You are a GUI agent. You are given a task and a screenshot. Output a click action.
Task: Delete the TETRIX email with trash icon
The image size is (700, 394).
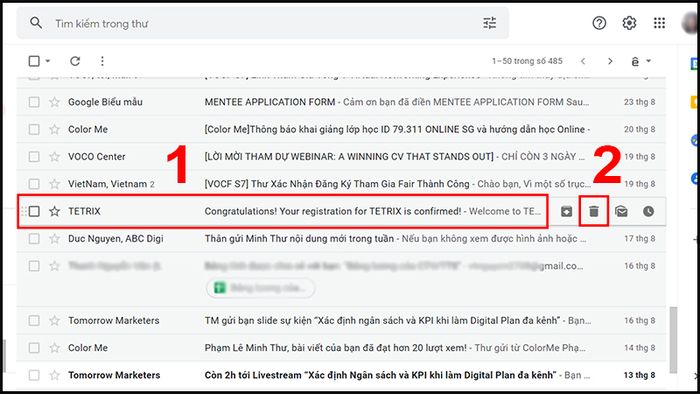coord(594,212)
